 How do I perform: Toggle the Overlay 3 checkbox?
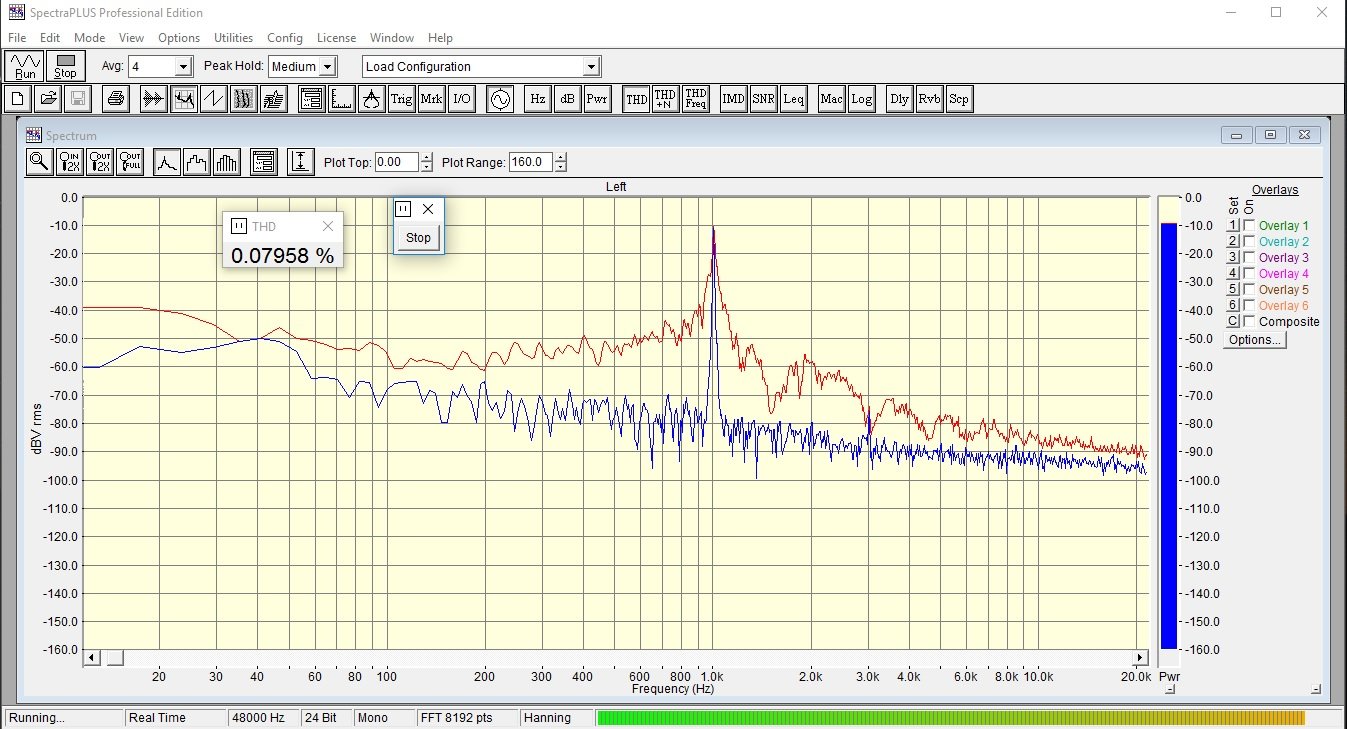[1249, 258]
